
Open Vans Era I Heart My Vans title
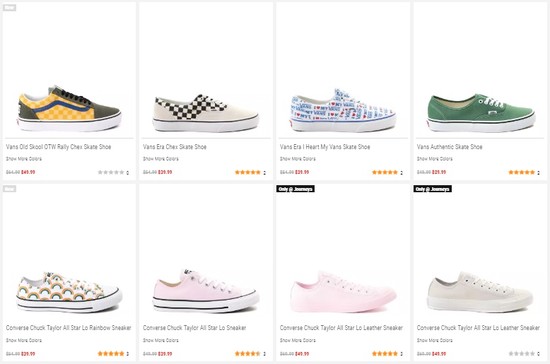(325, 147)
